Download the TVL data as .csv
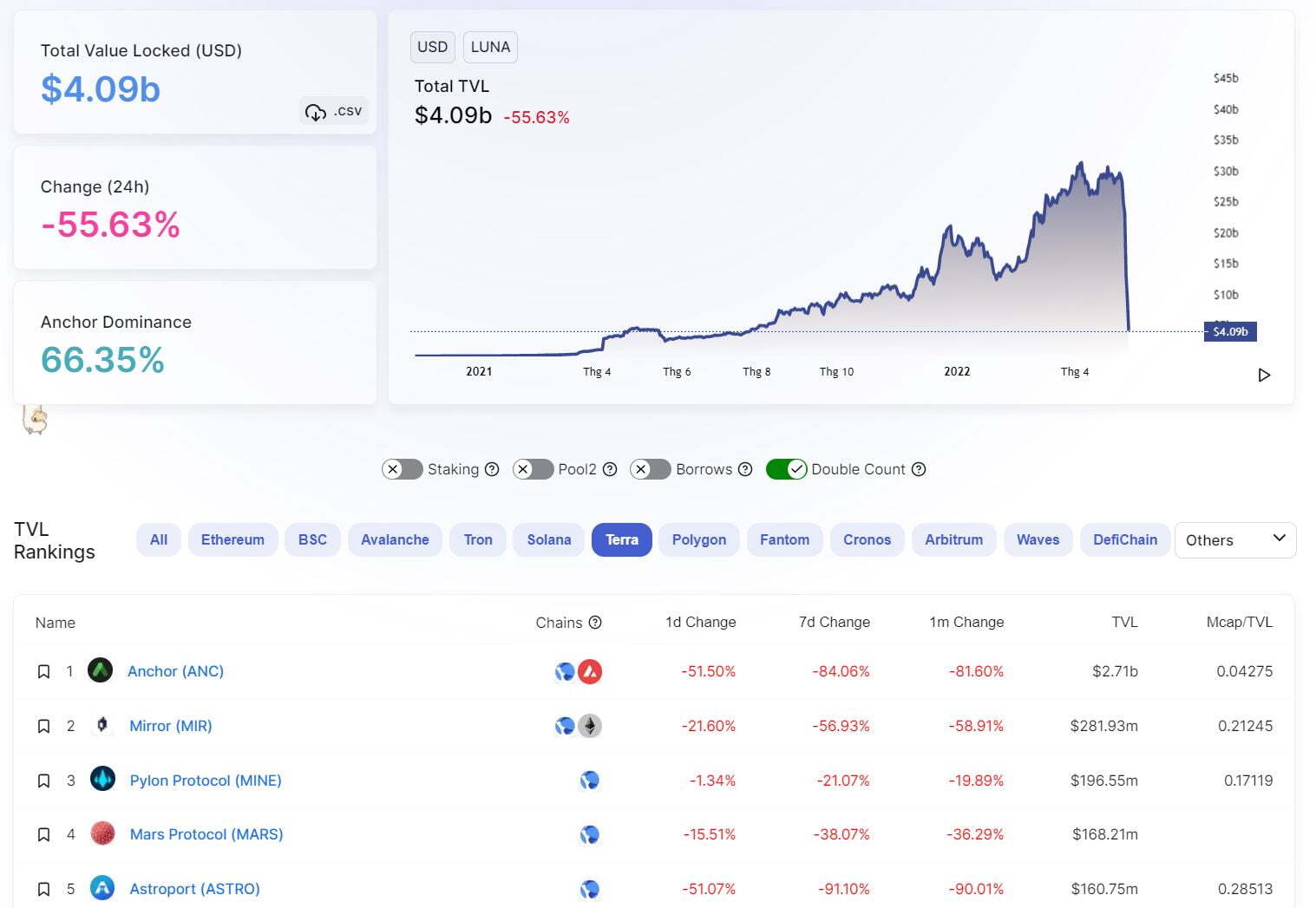The width and height of the screenshot is (1316, 908). point(334,111)
